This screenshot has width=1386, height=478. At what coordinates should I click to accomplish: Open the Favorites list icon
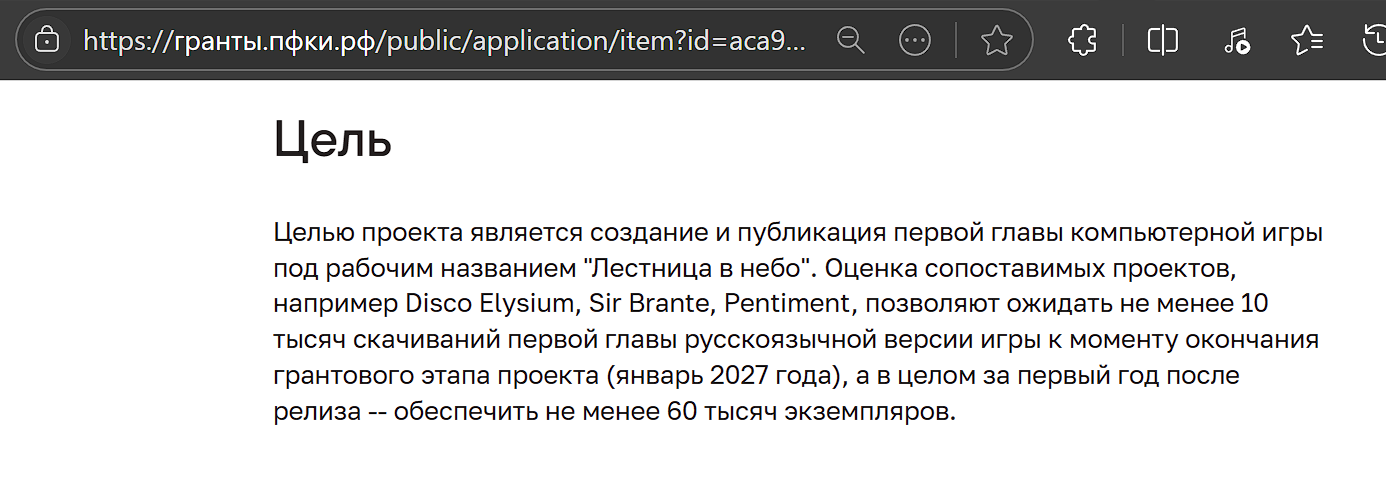point(1307,40)
